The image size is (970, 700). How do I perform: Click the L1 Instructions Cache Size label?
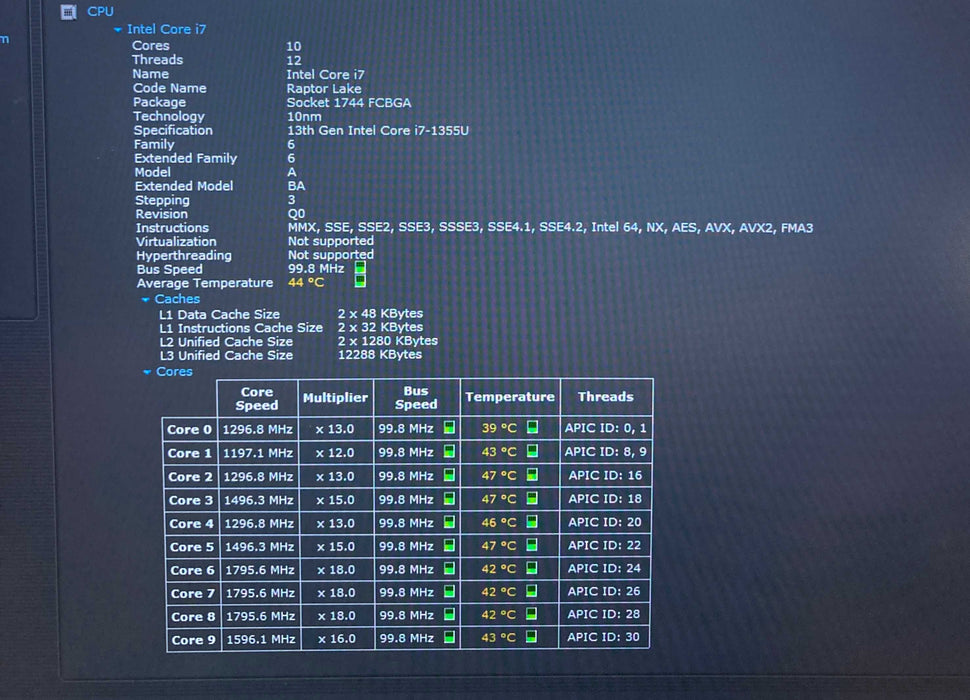click(241, 328)
